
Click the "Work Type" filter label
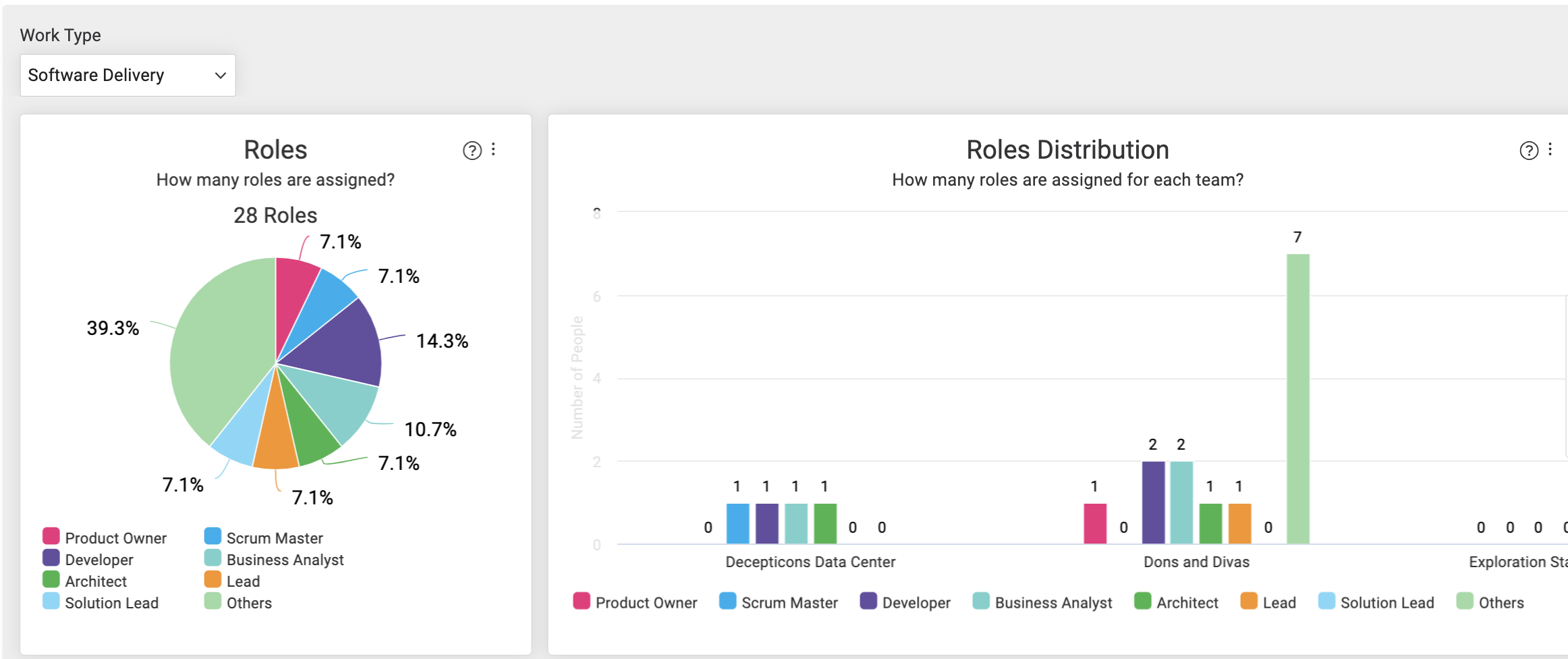pyautogui.click(x=61, y=35)
